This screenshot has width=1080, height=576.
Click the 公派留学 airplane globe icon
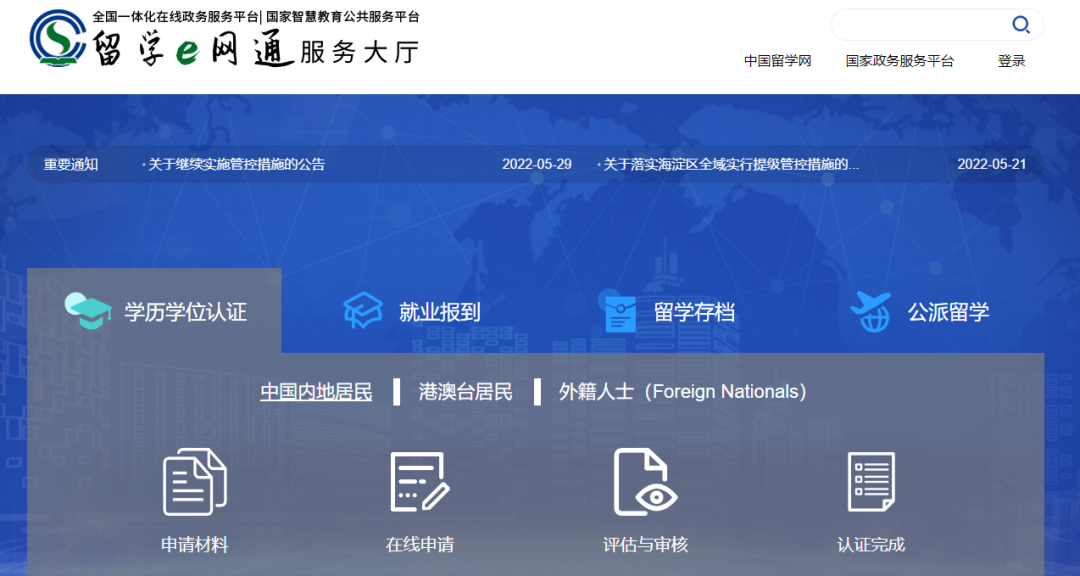click(x=871, y=312)
